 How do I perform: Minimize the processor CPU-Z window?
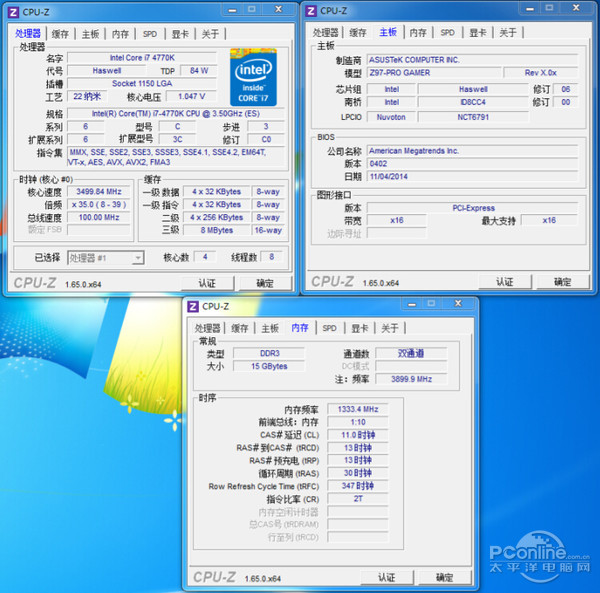(233, 10)
